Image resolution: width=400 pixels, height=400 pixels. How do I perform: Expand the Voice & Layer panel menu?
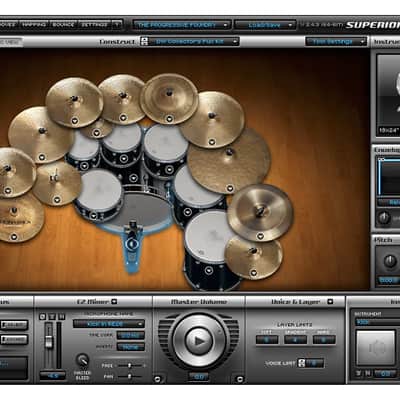click(330, 302)
